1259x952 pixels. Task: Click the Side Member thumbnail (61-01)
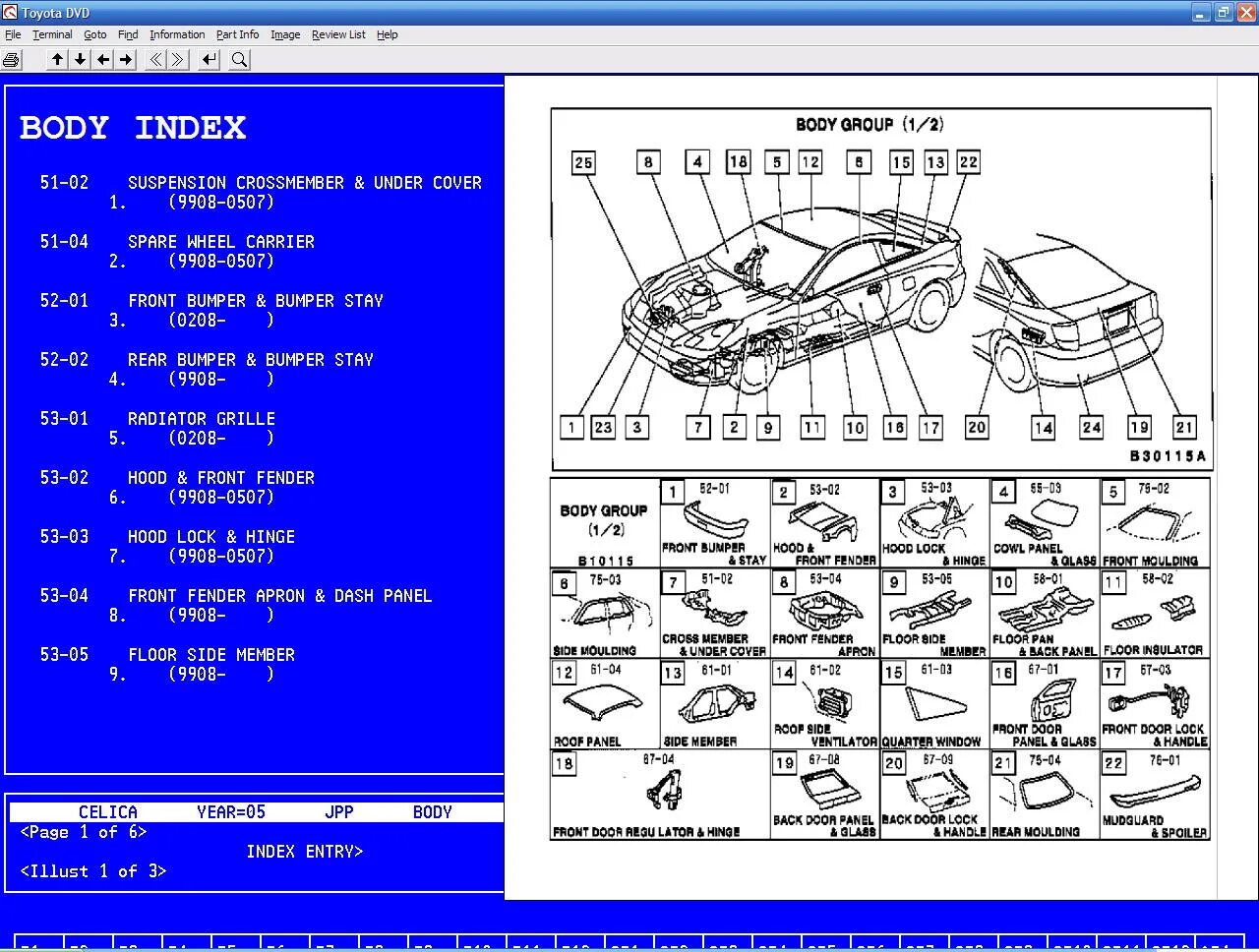pos(714,704)
